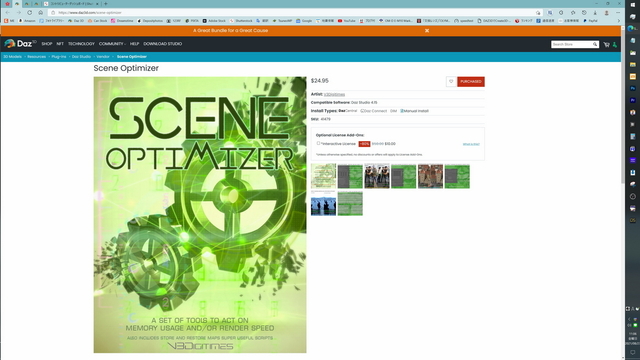Screen dimensions: 640x360
Task: Open the SHOP menu item
Action: (47, 44)
